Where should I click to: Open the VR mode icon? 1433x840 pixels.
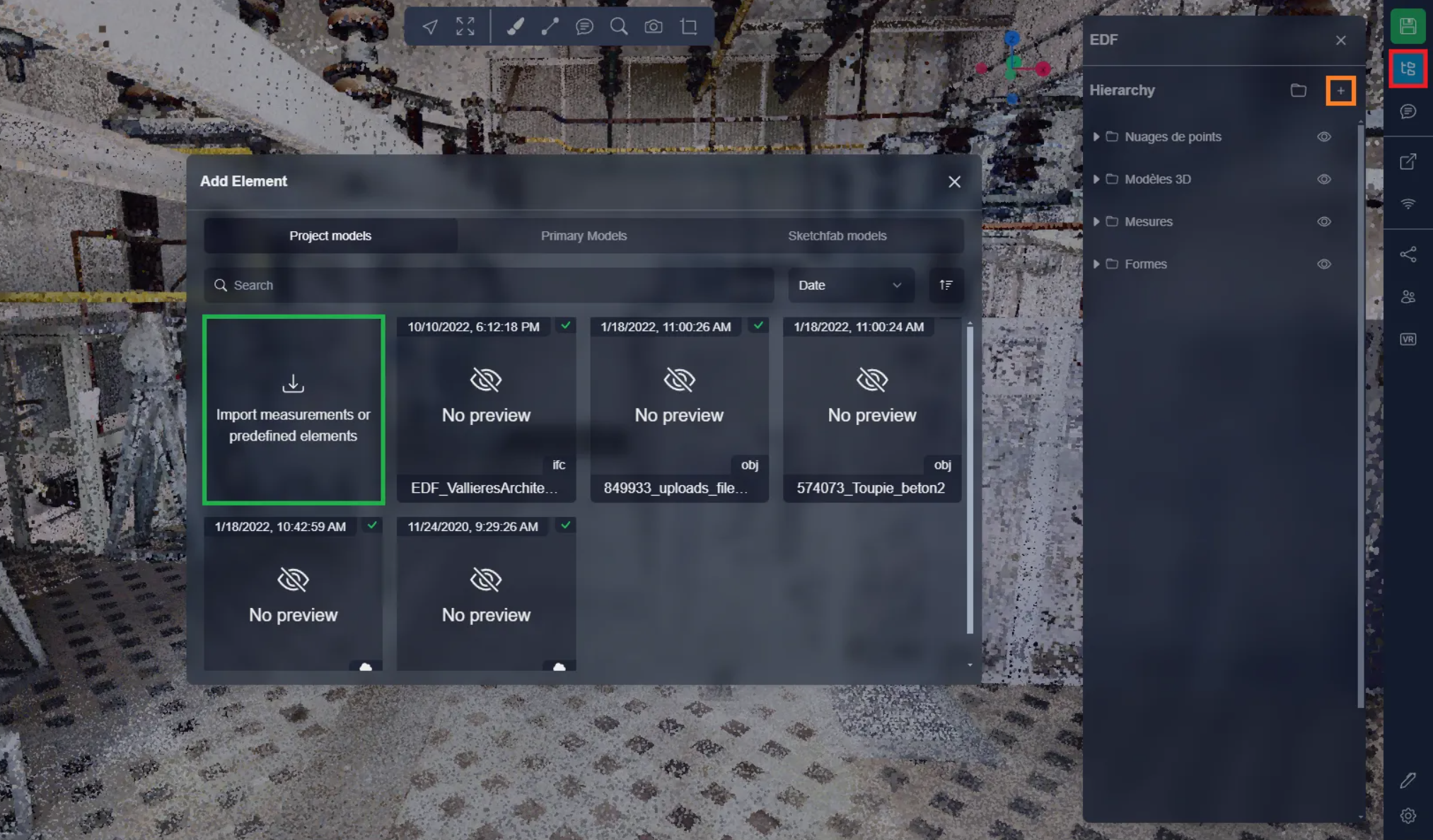click(x=1408, y=339)
